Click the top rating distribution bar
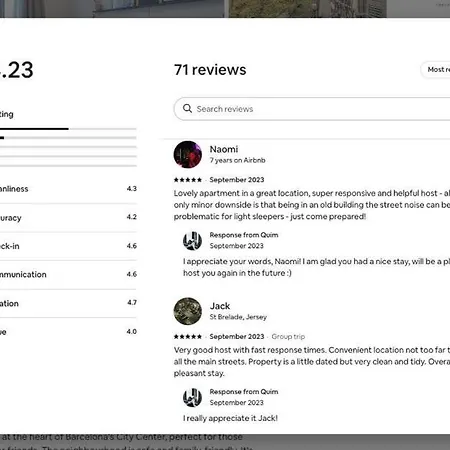The image size is (450, 450). click(x=68, y=129)
